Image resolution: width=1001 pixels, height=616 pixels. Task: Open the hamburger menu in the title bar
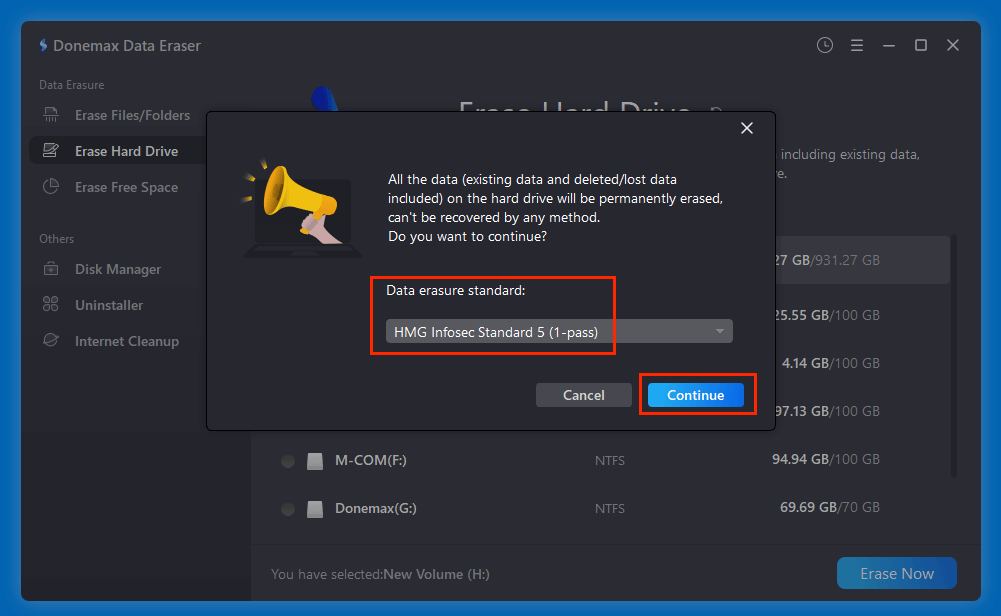(x=856, y=45)
